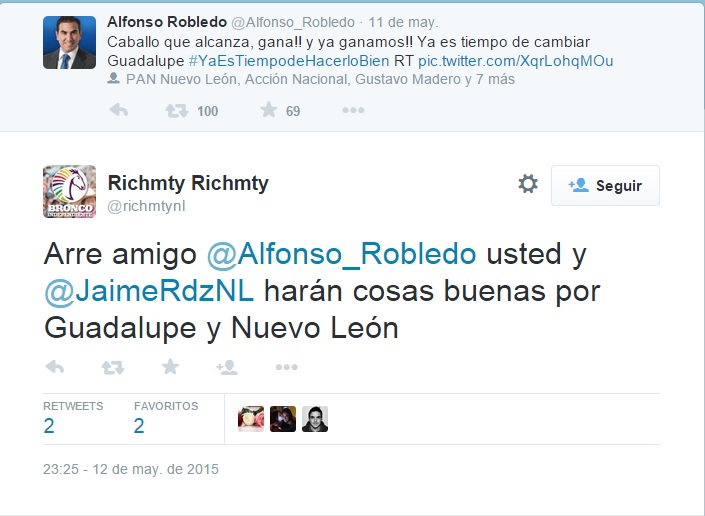This screenshot has width=705, height=516.
Task: Open more options on Alfonso Robledo's tweet
Action: 353,111
